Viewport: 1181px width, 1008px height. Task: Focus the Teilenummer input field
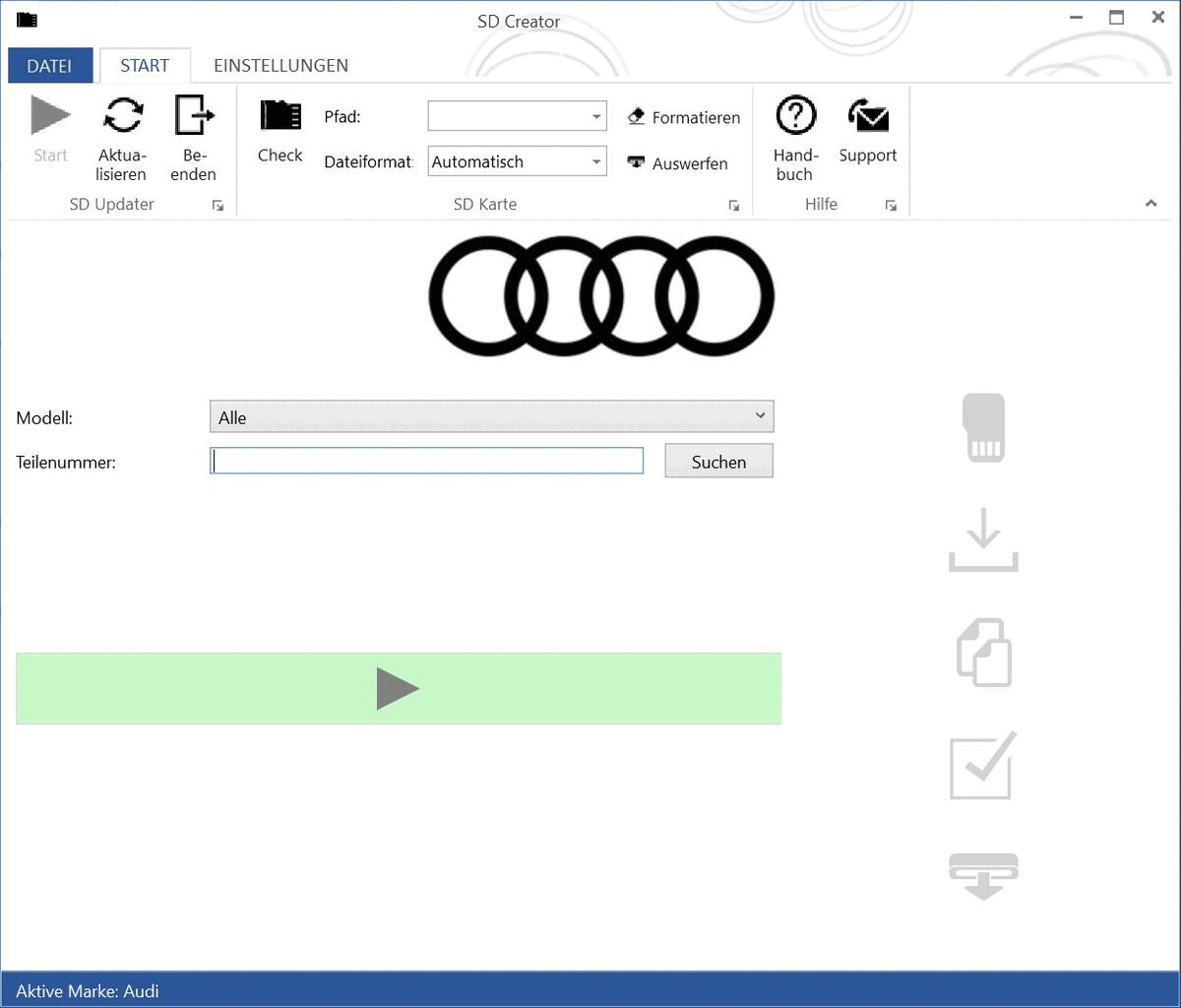tap(426, 461)
